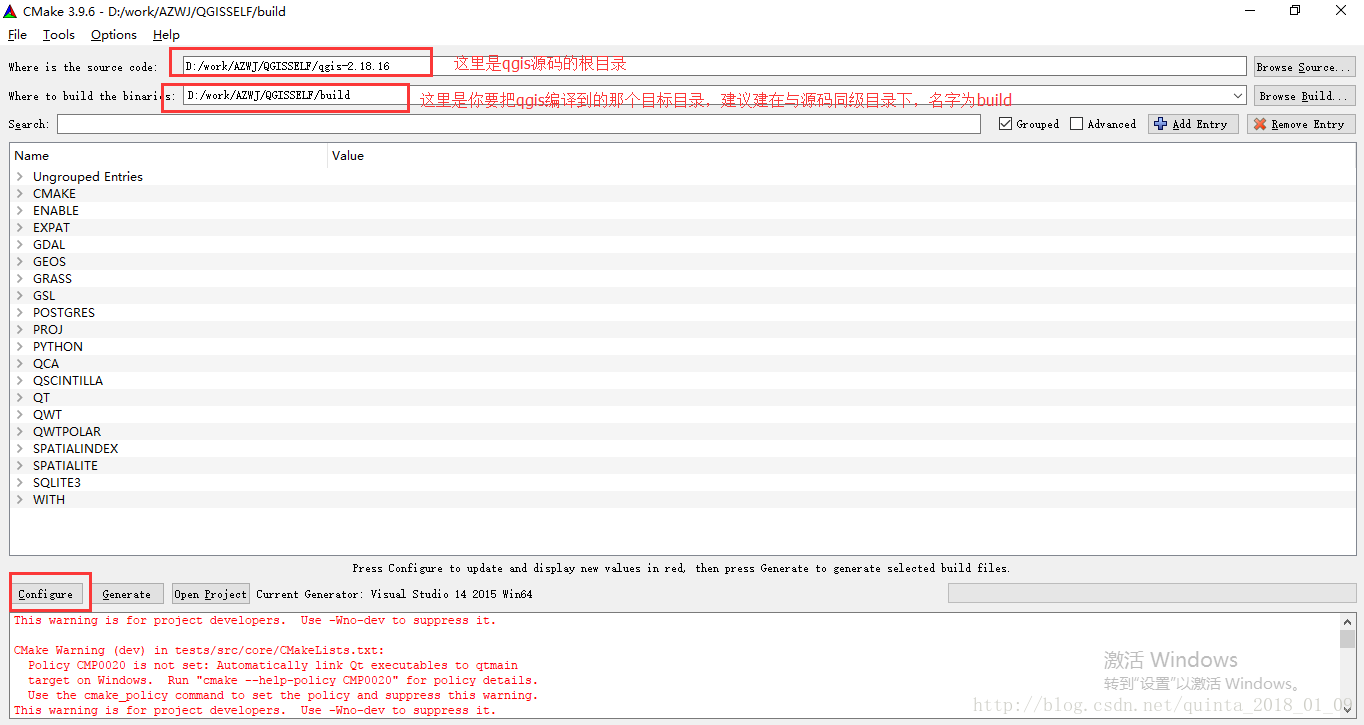Screen dimensions: 1364x725
Task: Click the Browse Build button
Action: (x=1305, y=96)
